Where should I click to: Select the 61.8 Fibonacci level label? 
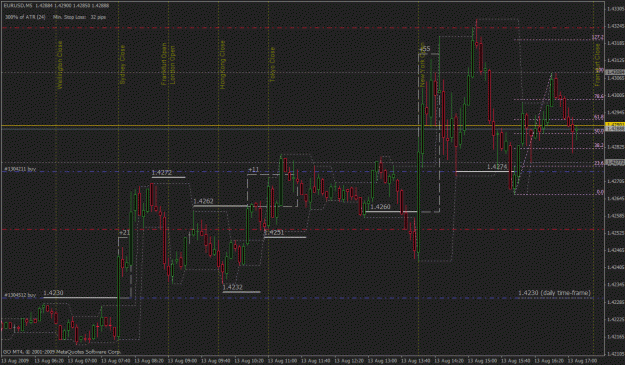[599, 117]
